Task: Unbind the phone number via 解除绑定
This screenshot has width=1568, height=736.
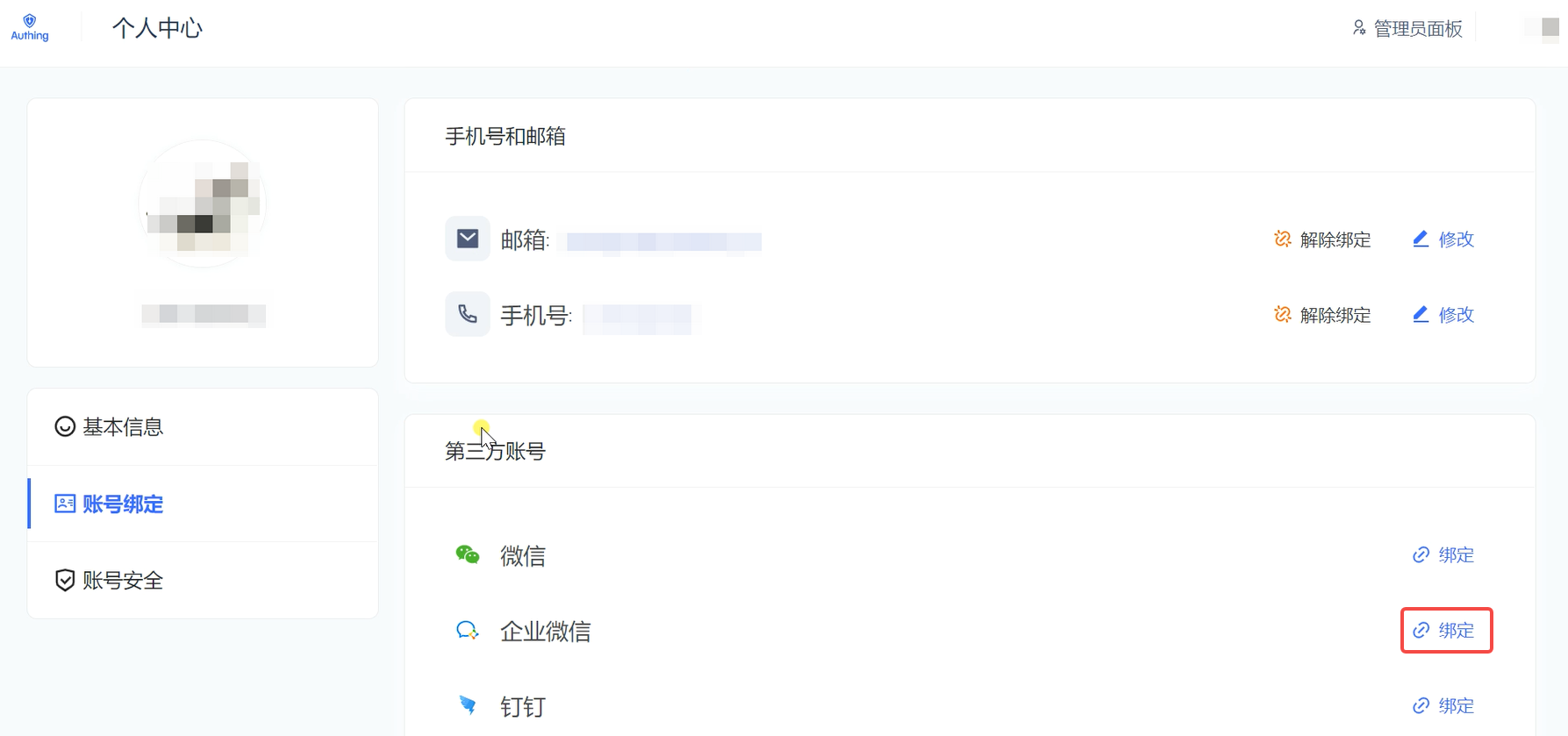Action: click(x=1322, y=315)
